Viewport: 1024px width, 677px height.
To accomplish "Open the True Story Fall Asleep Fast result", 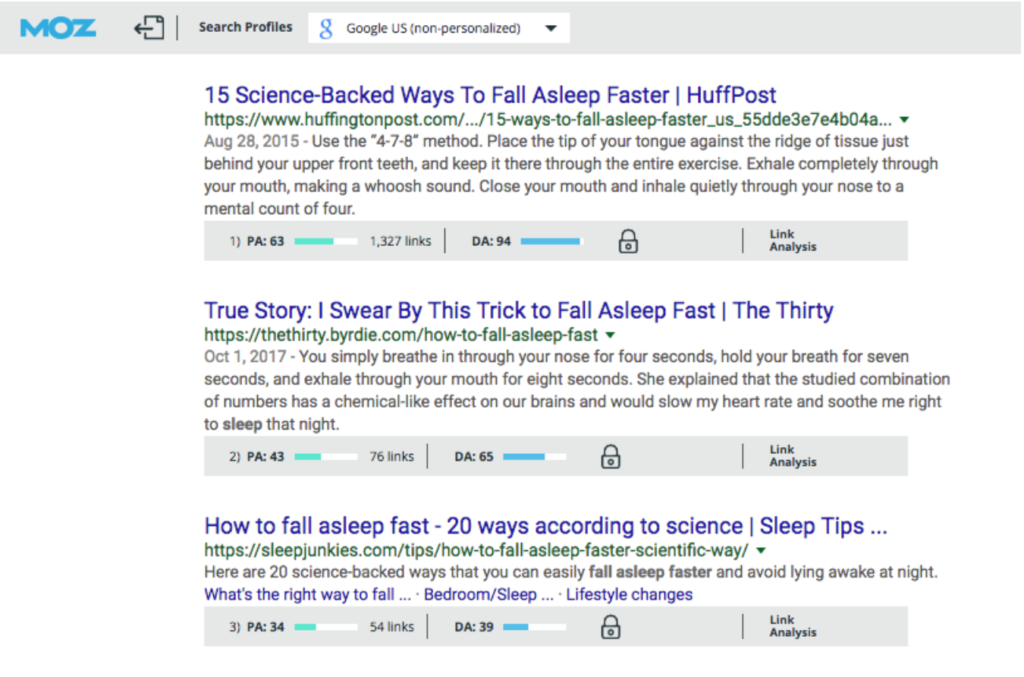I will click(x=519, y=311).
